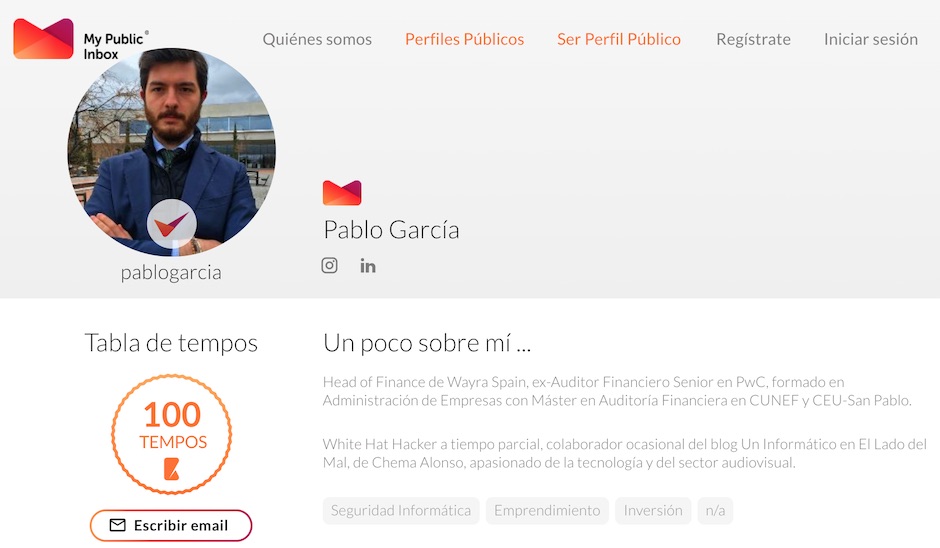Click the small envelope logo above Pablo García
940x548 pixels.
(342, 192)
